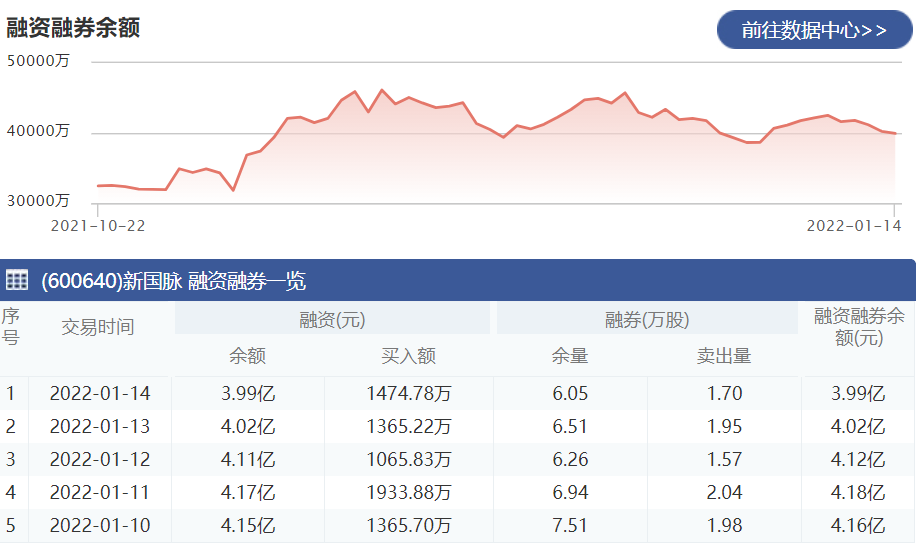This screenshot has height=553, width=916.
Task: Select the 2022-01-11 date cell
Action: coord(100,492)
